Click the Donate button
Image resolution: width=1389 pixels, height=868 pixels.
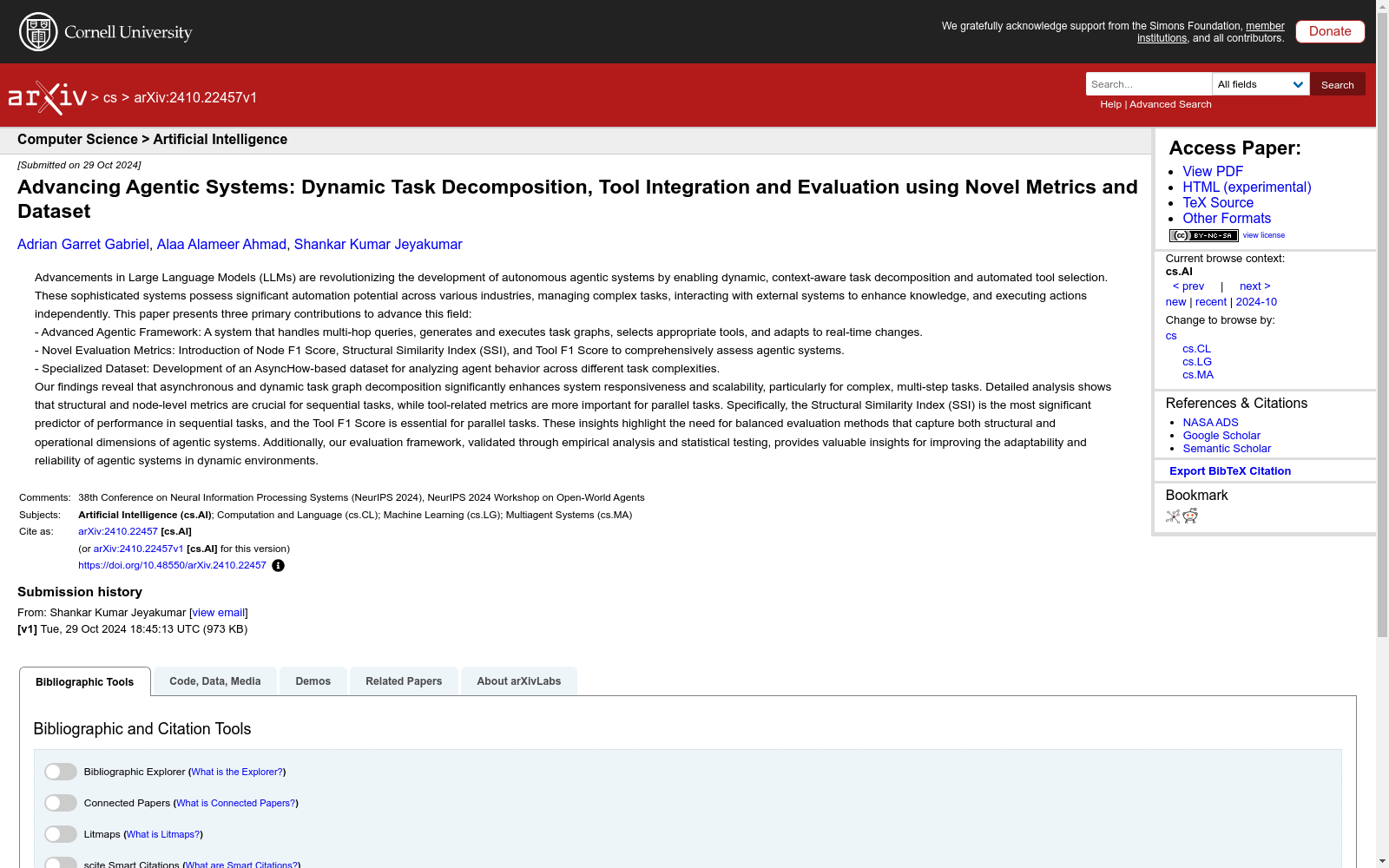[1330, 31]
